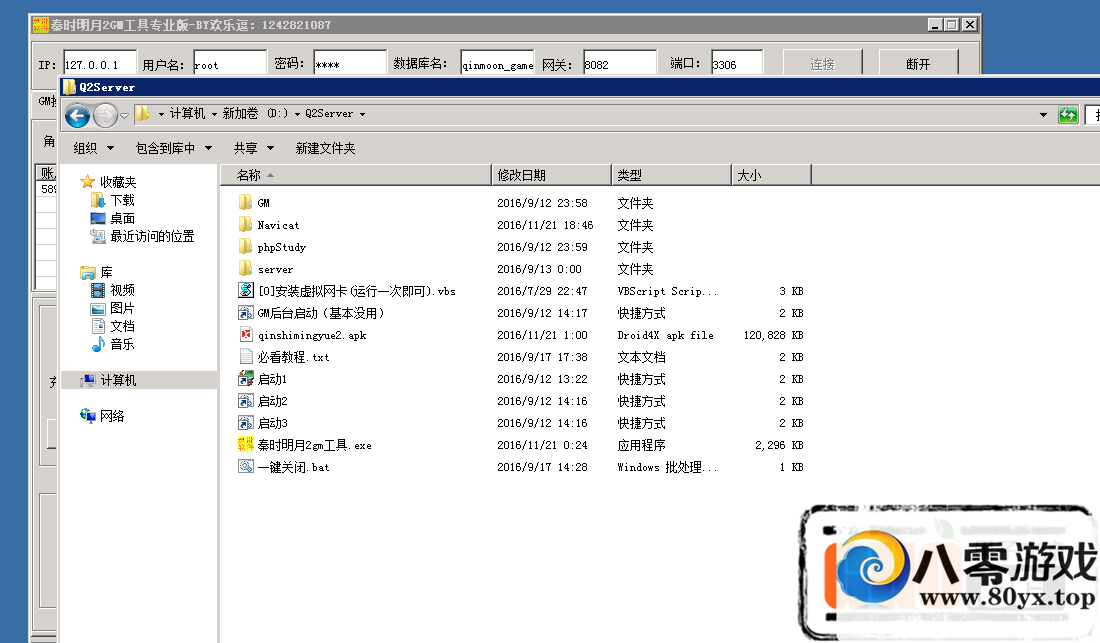Select the server folder icon
The height and width of the screenshot is (643, 1100).
245,269
